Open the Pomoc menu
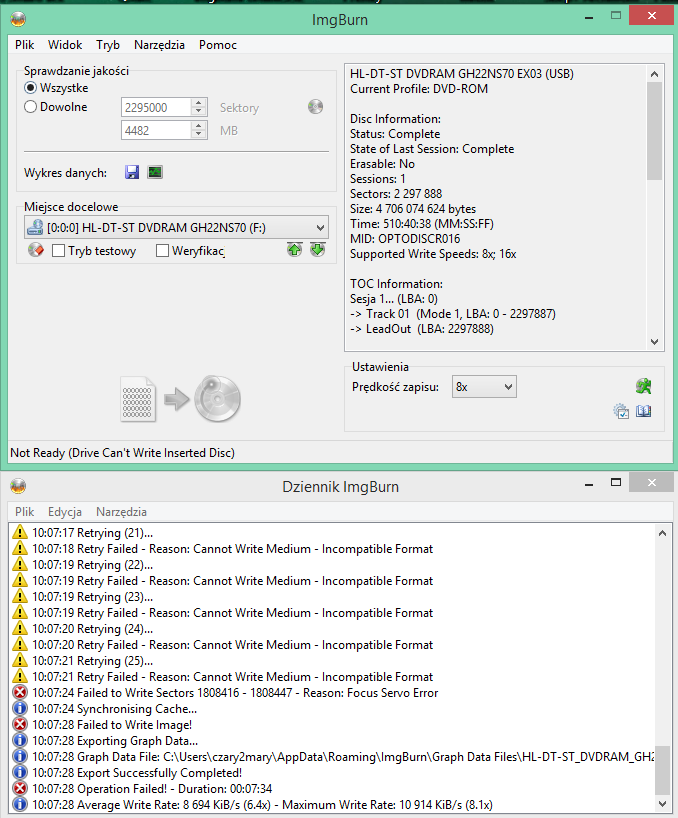This screenshot has height=818, width=678. pos(218,45)
